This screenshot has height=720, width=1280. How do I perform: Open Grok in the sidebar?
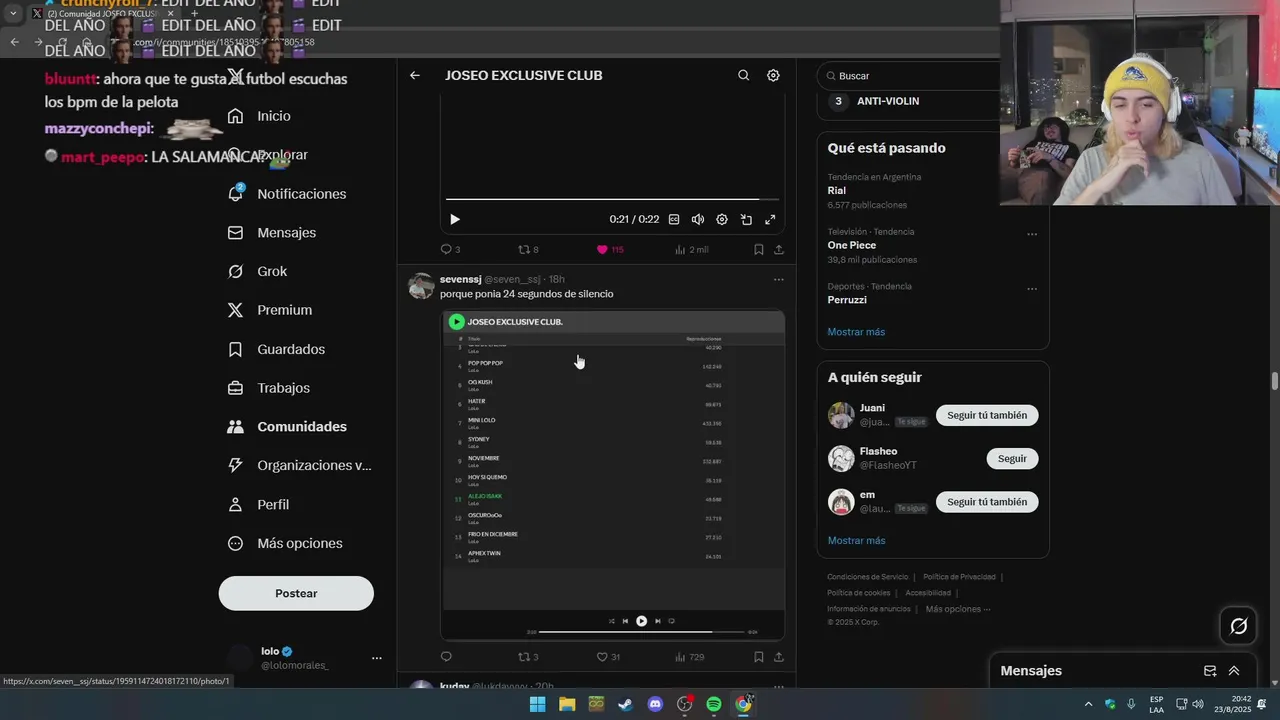coord(257,271)
